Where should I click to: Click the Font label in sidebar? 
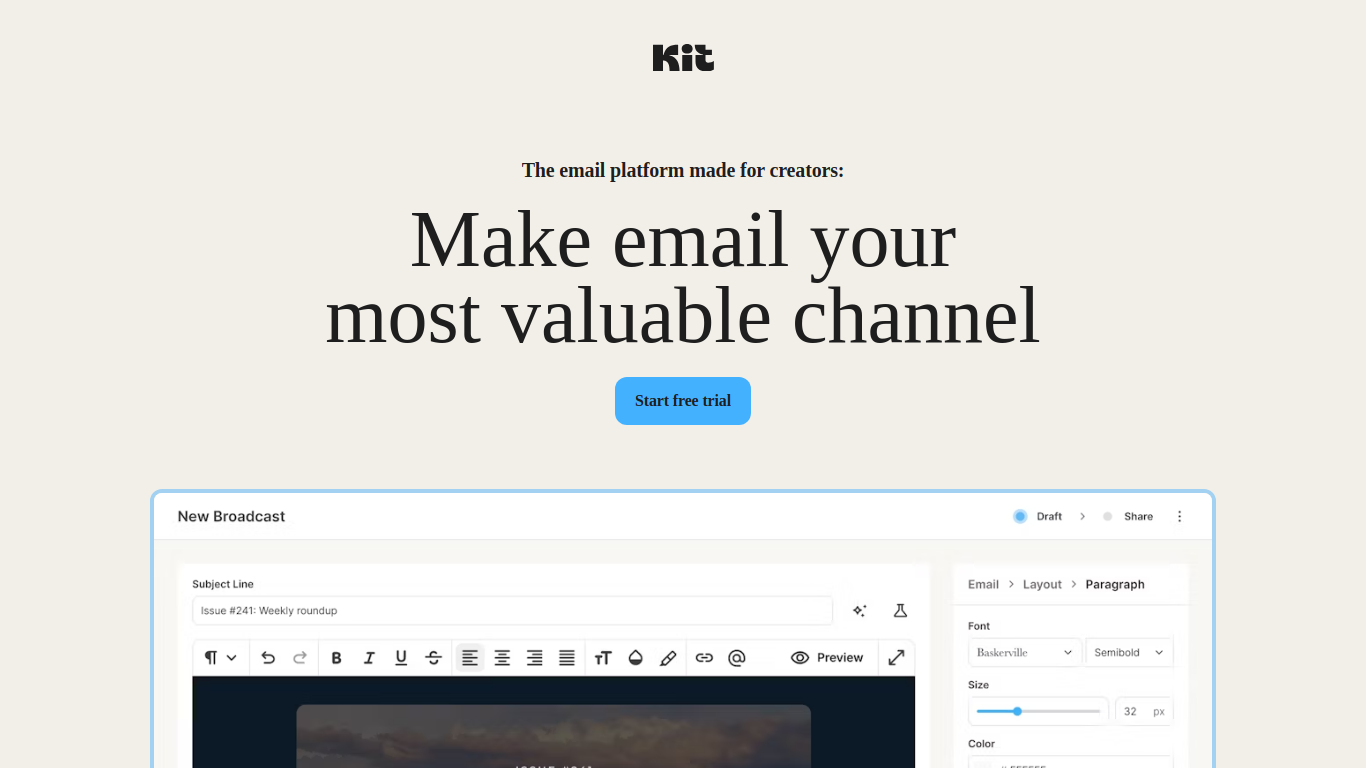pos(979,626)
